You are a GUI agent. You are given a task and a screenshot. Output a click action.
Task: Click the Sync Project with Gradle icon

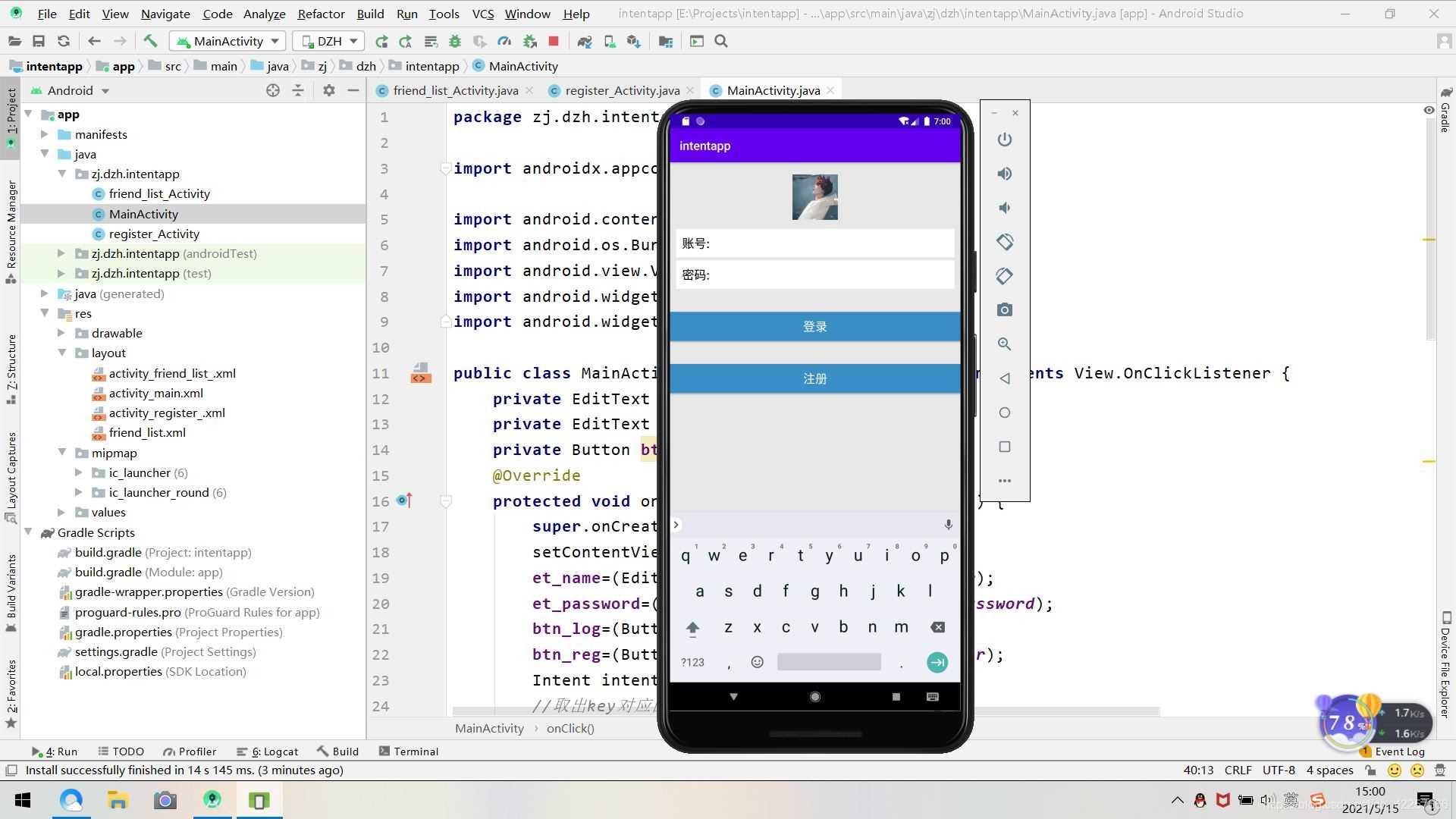click(x=583, y=41)
